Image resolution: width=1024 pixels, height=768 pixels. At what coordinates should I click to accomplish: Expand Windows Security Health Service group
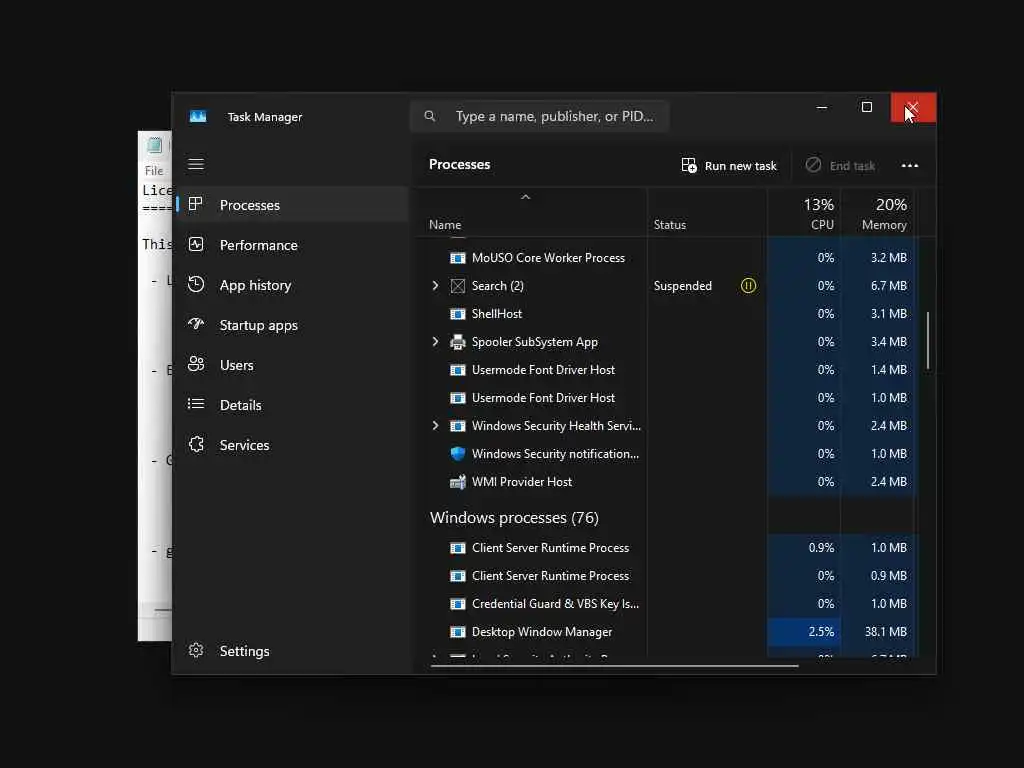[x=436, y=426]
